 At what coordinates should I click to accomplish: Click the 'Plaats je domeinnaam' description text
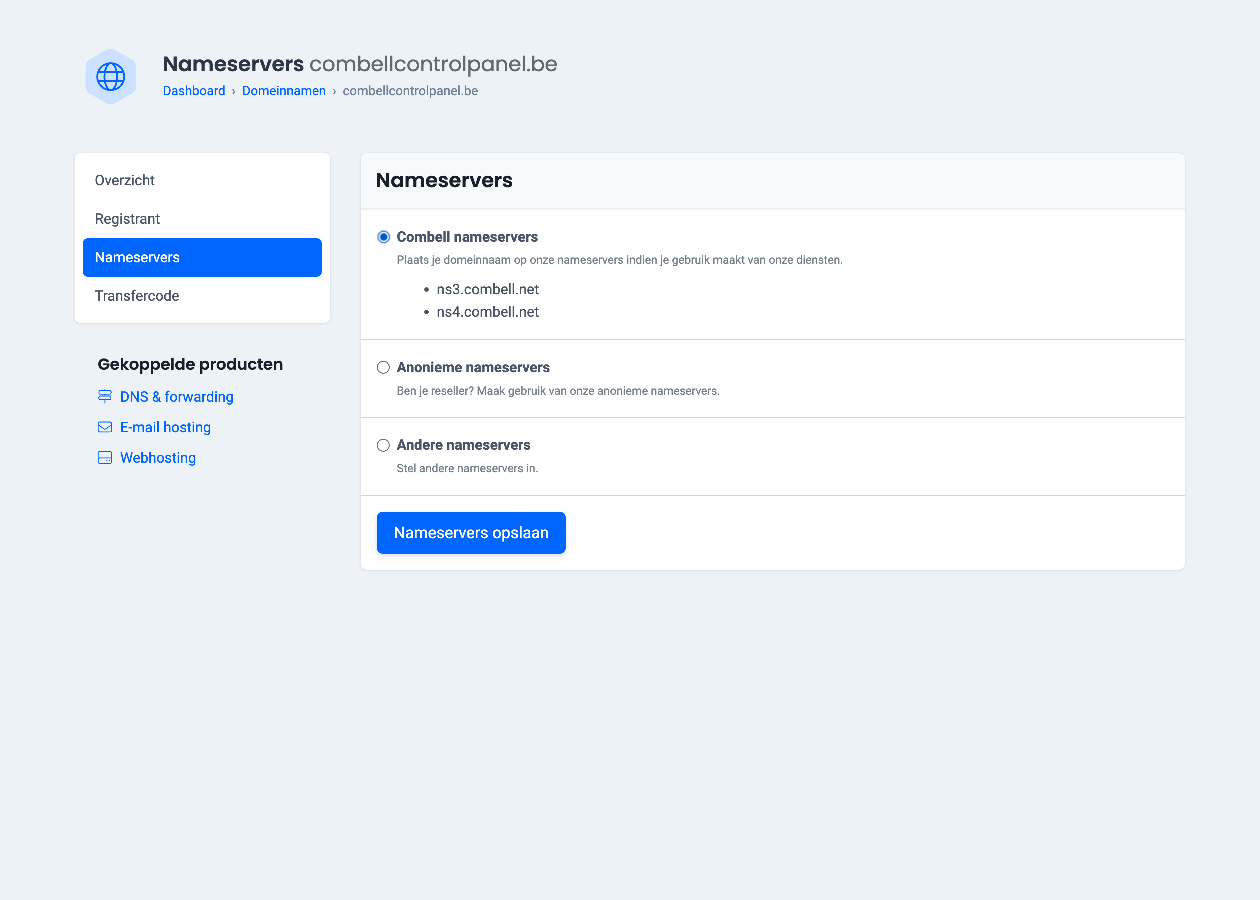[620, 260]
